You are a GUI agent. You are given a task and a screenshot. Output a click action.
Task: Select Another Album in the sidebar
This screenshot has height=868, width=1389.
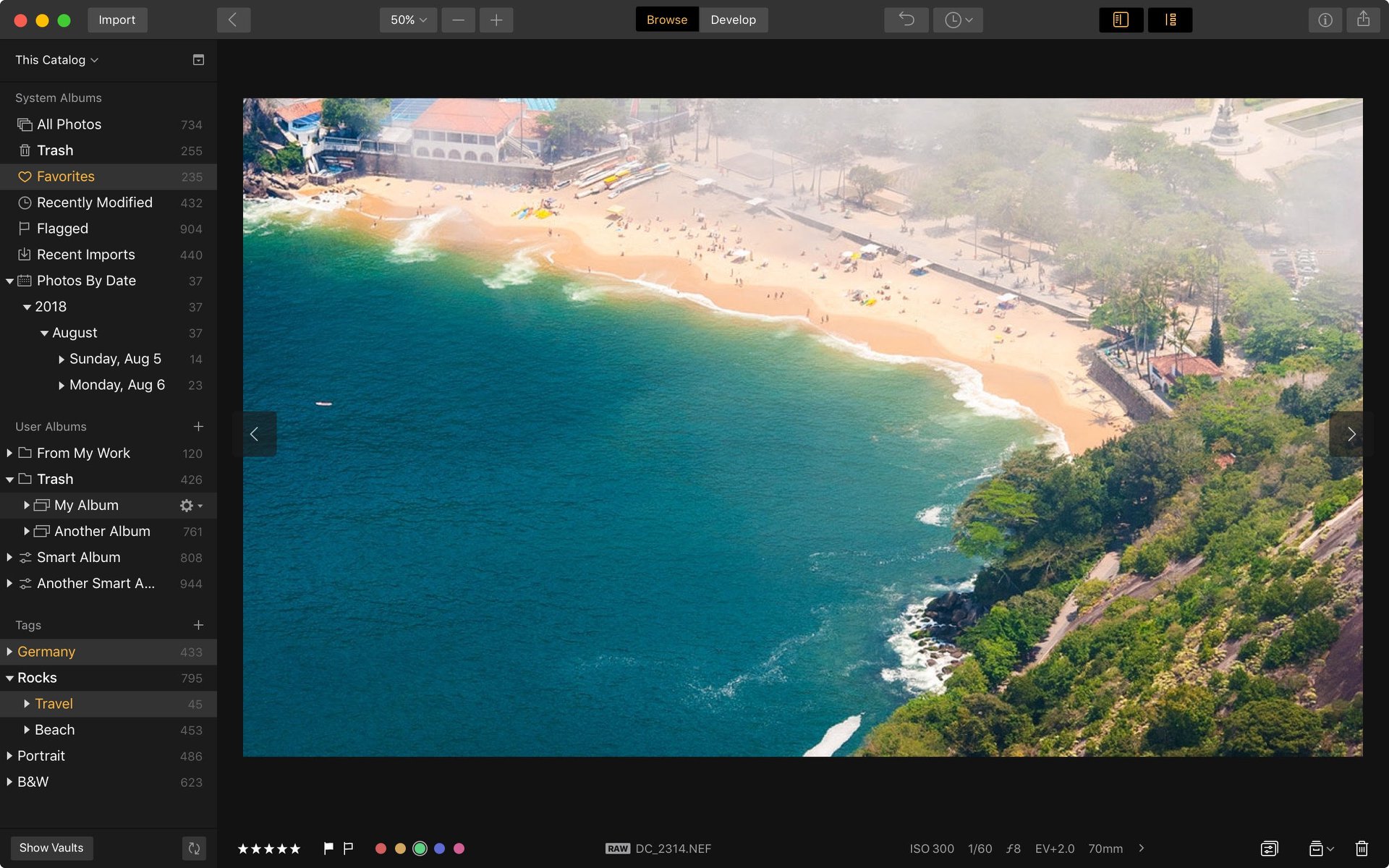[109, 531]
